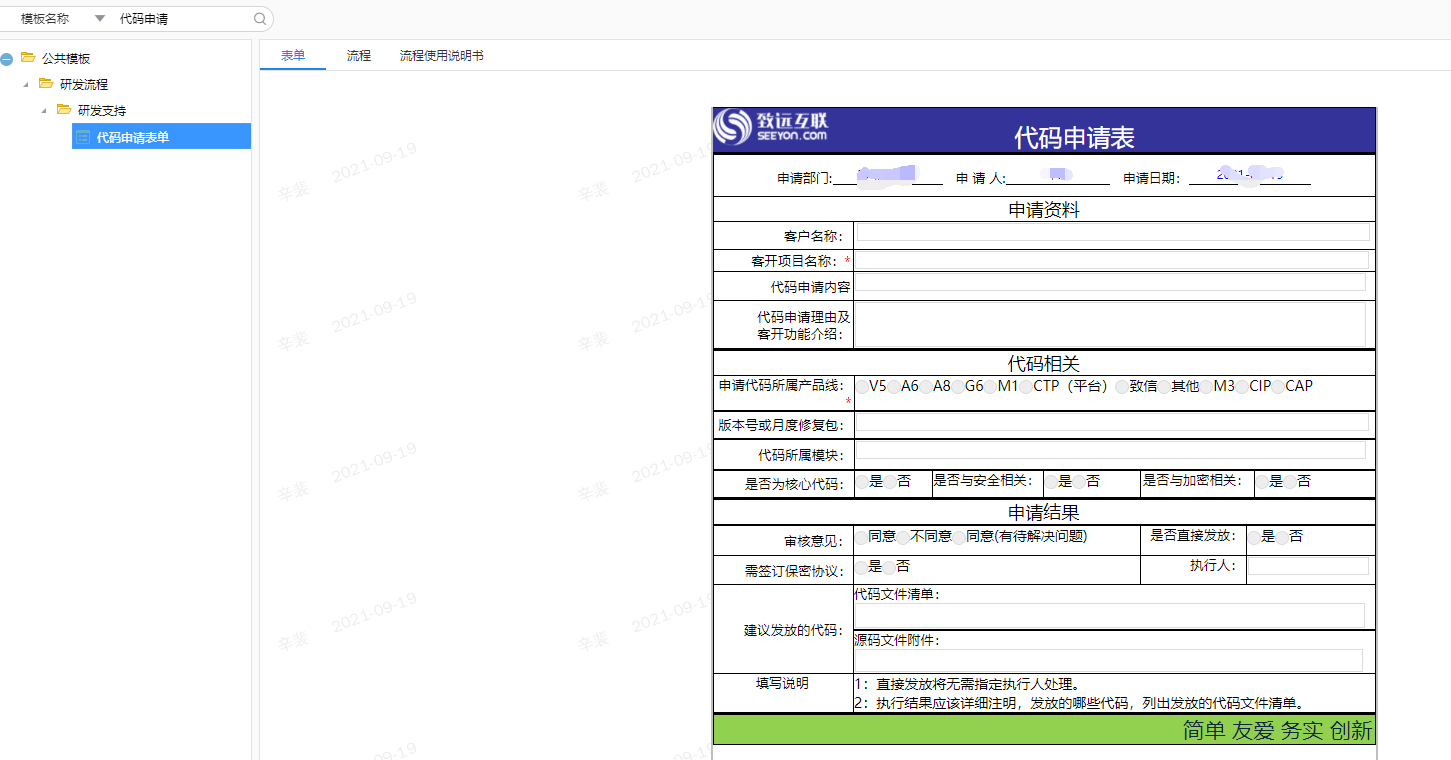Open the 模板名称 search type dropdown

(x=99, y=19)
